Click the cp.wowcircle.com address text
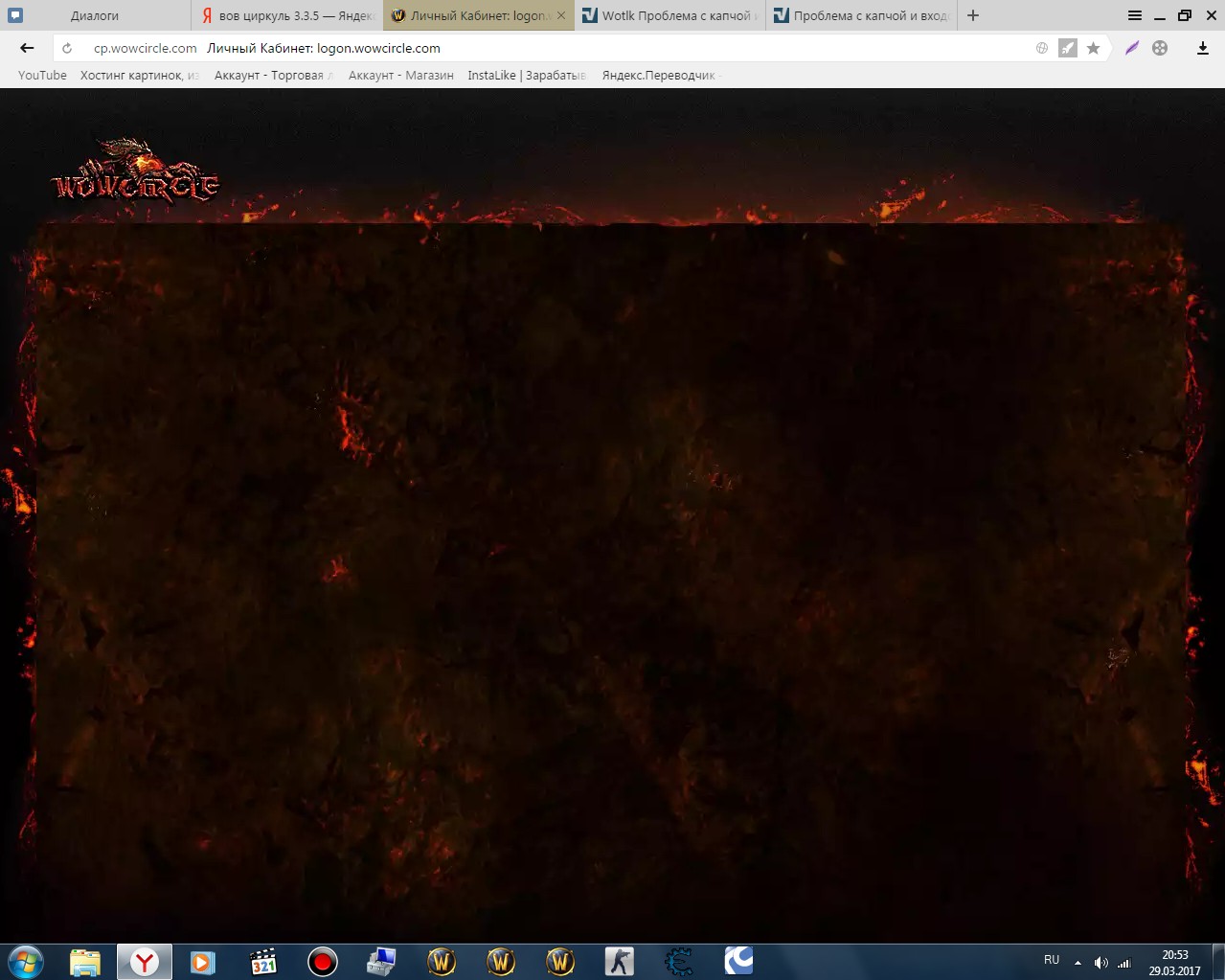Screen dimensions: 1225x980 point(145,48)
